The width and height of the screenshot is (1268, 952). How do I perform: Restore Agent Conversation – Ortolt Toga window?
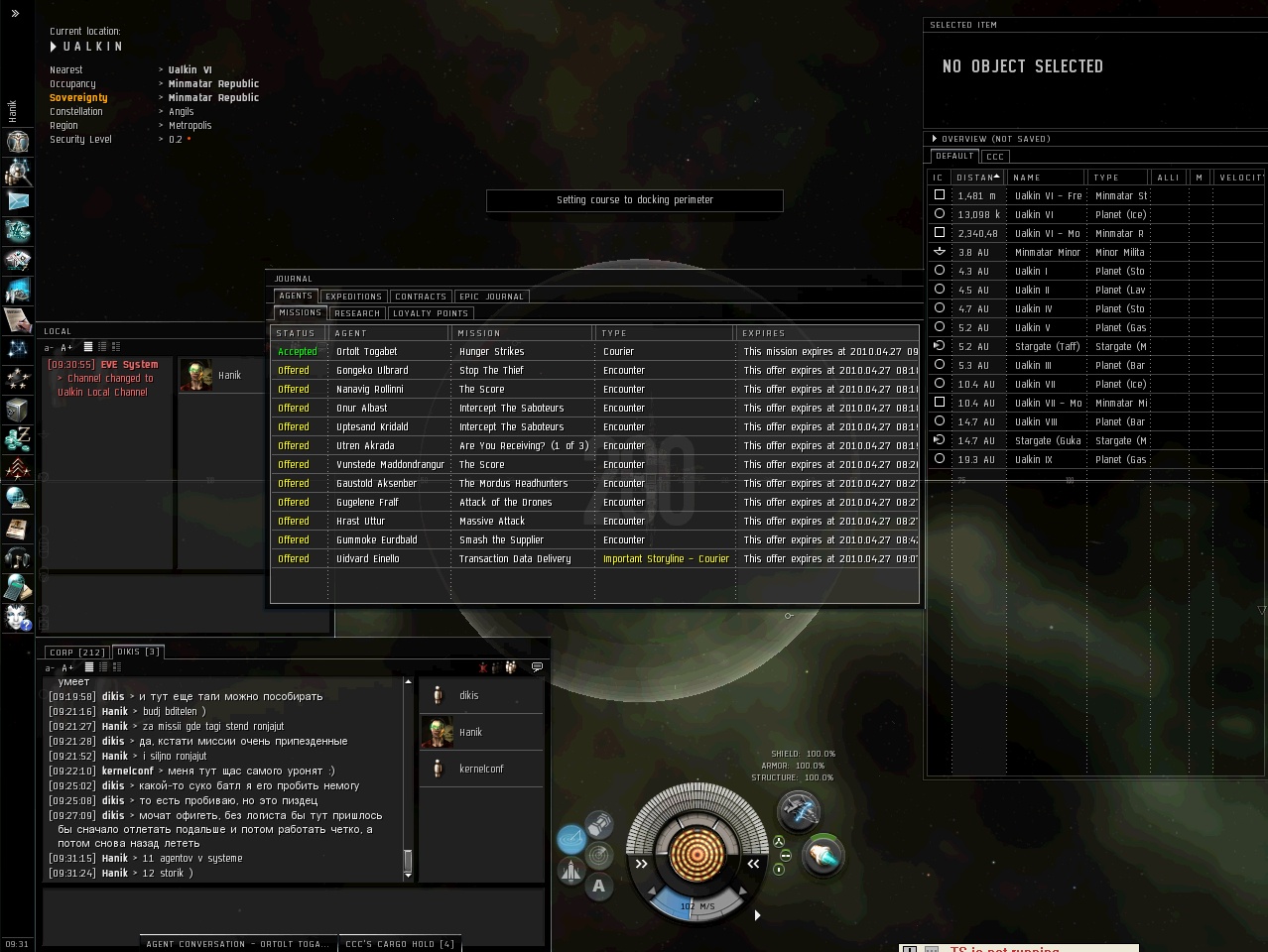pyautogui.click(x=238, y=944)
